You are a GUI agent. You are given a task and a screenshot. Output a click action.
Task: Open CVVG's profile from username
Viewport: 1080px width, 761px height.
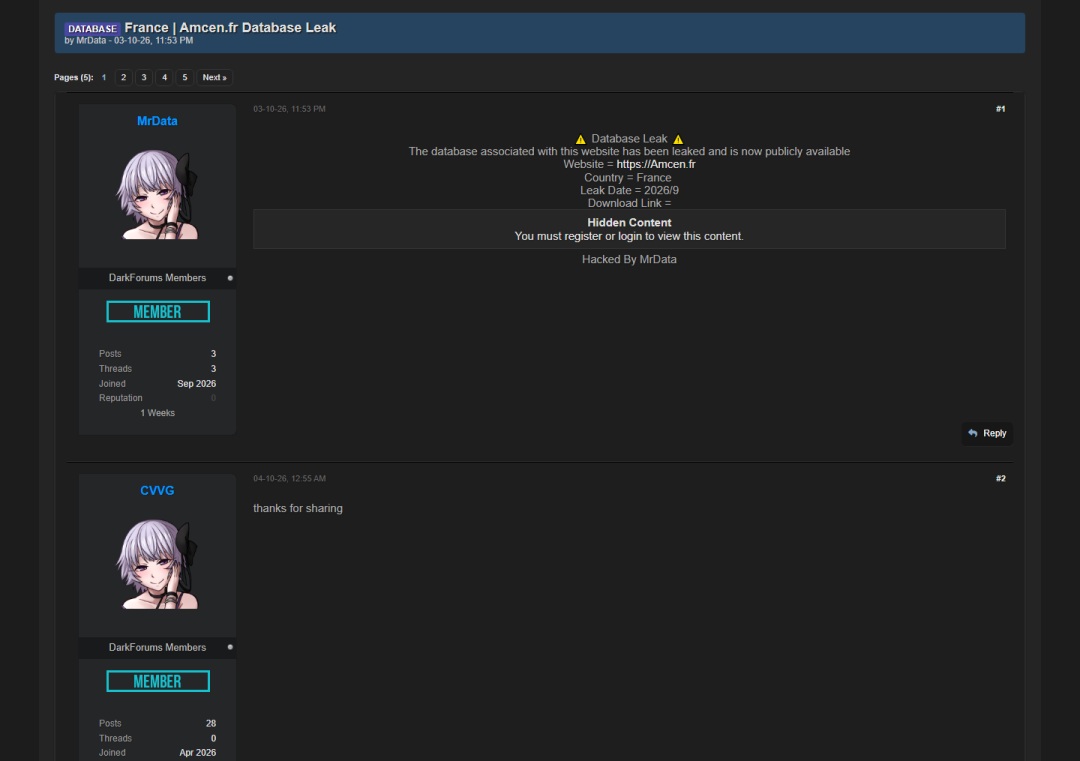(157, 490)
